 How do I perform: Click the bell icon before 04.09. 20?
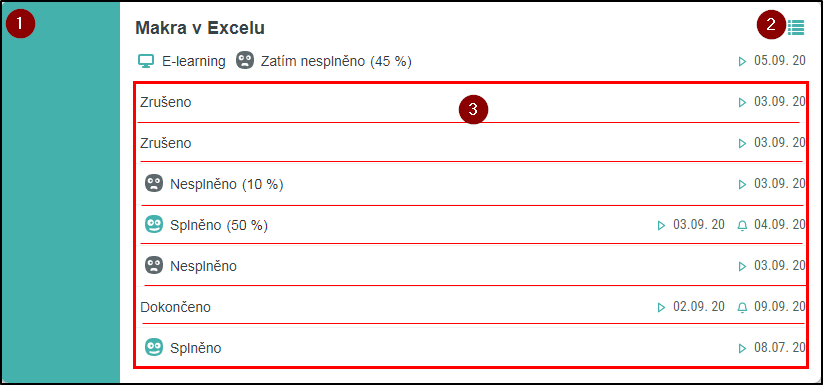point(742,226)
